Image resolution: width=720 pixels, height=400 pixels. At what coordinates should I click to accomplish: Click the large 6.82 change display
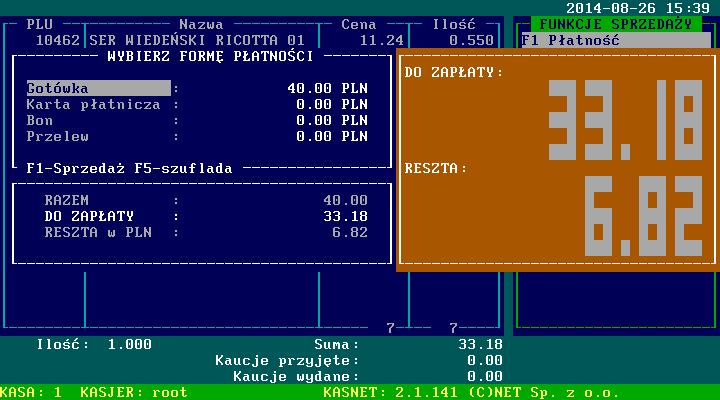[x=643, y=216]
